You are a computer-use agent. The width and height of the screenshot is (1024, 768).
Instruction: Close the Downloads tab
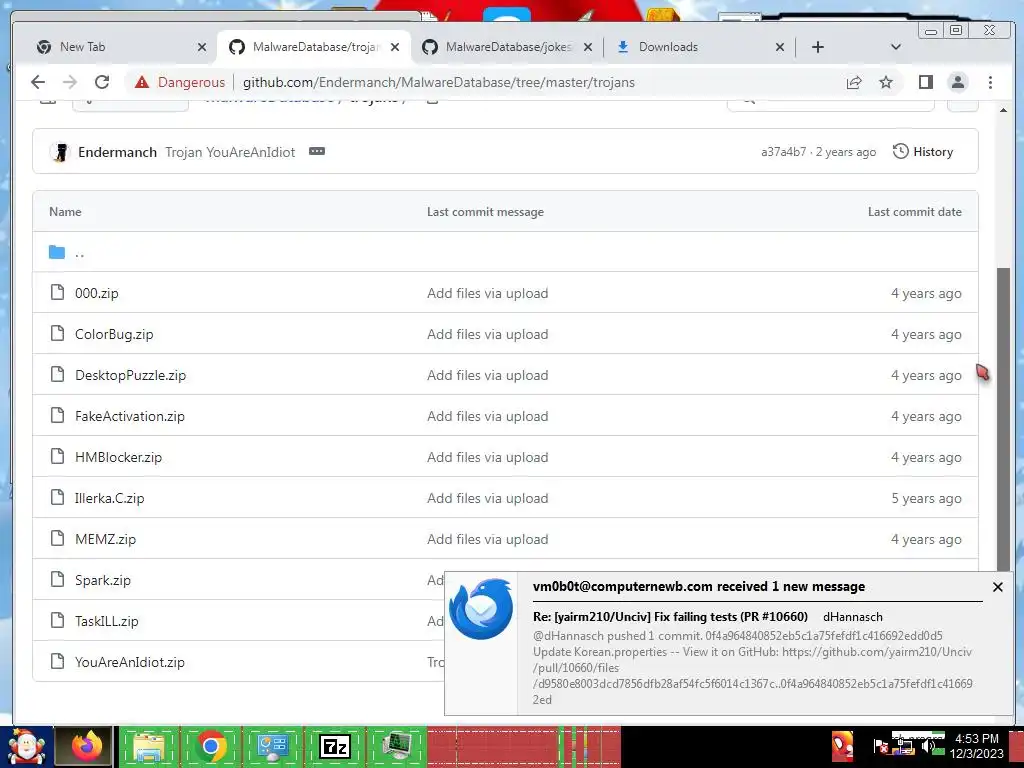tap(780, 47)
